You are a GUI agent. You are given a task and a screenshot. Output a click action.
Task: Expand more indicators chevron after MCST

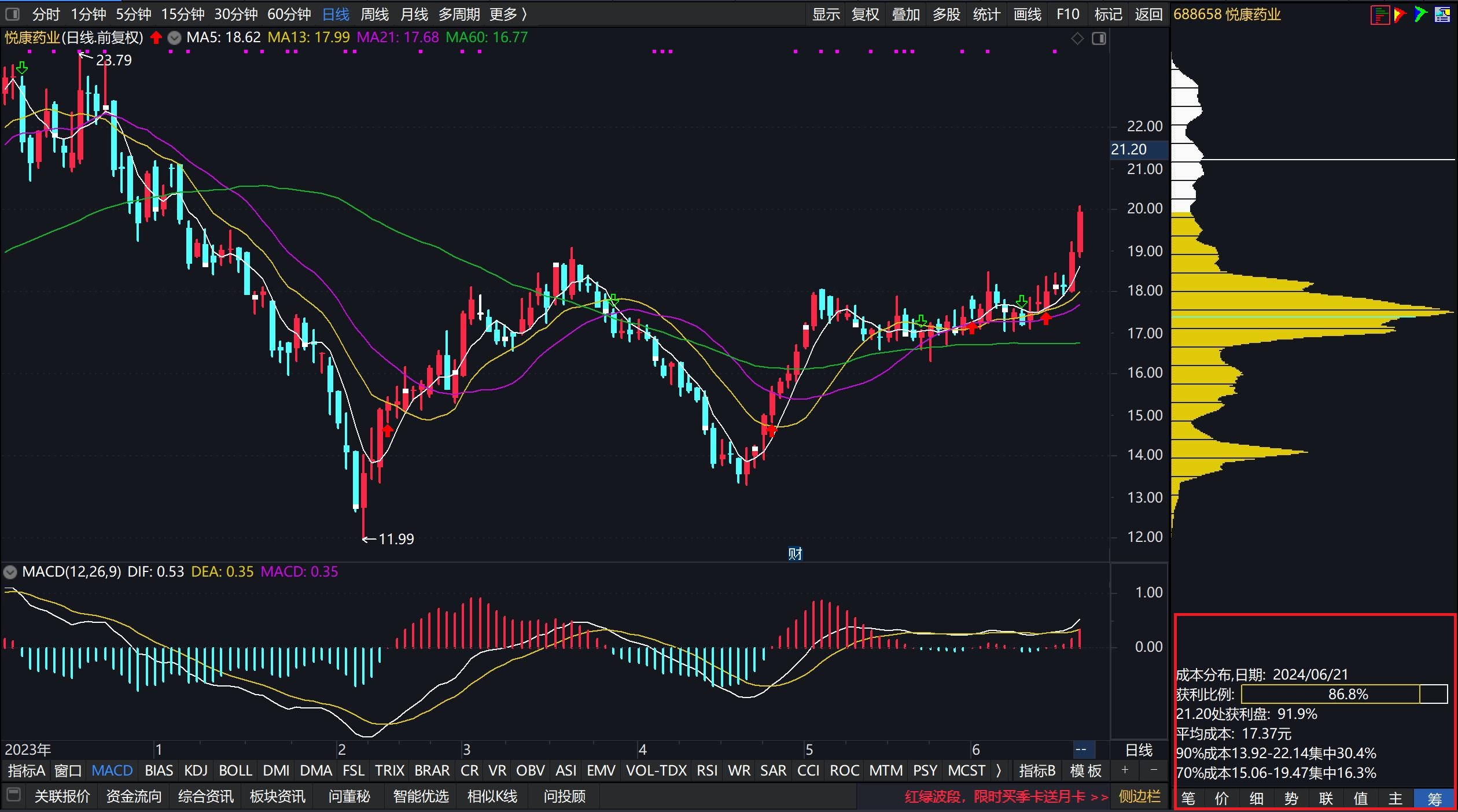point(999,770)
